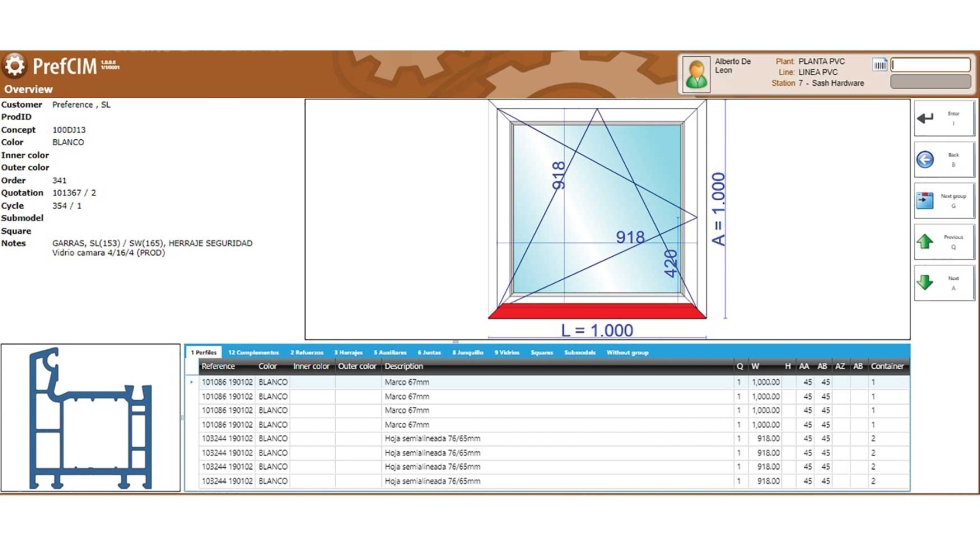
Task: Select the 9 Vidrios tab
Action: pyautogui.click(x=507, y=353)
